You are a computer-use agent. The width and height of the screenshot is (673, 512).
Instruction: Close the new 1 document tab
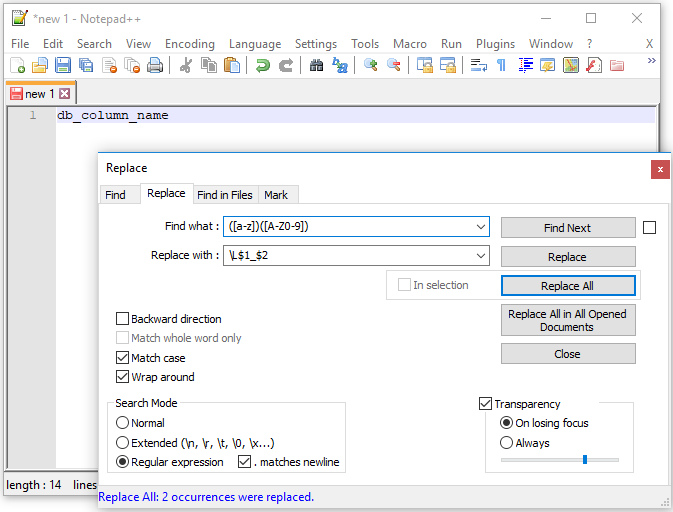coord(65,94)
